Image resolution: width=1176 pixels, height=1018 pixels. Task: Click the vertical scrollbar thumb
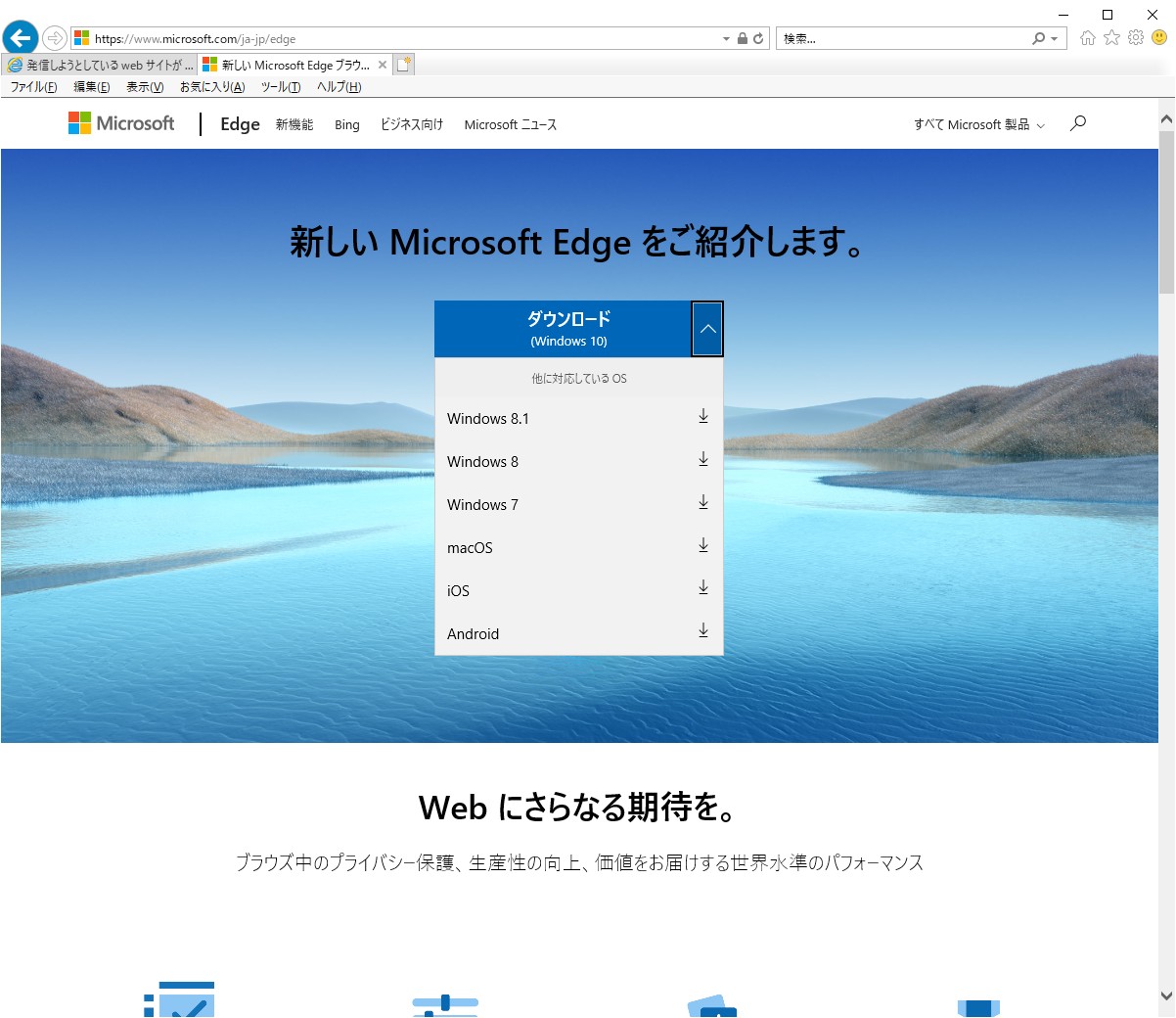tap(1166, 211)
